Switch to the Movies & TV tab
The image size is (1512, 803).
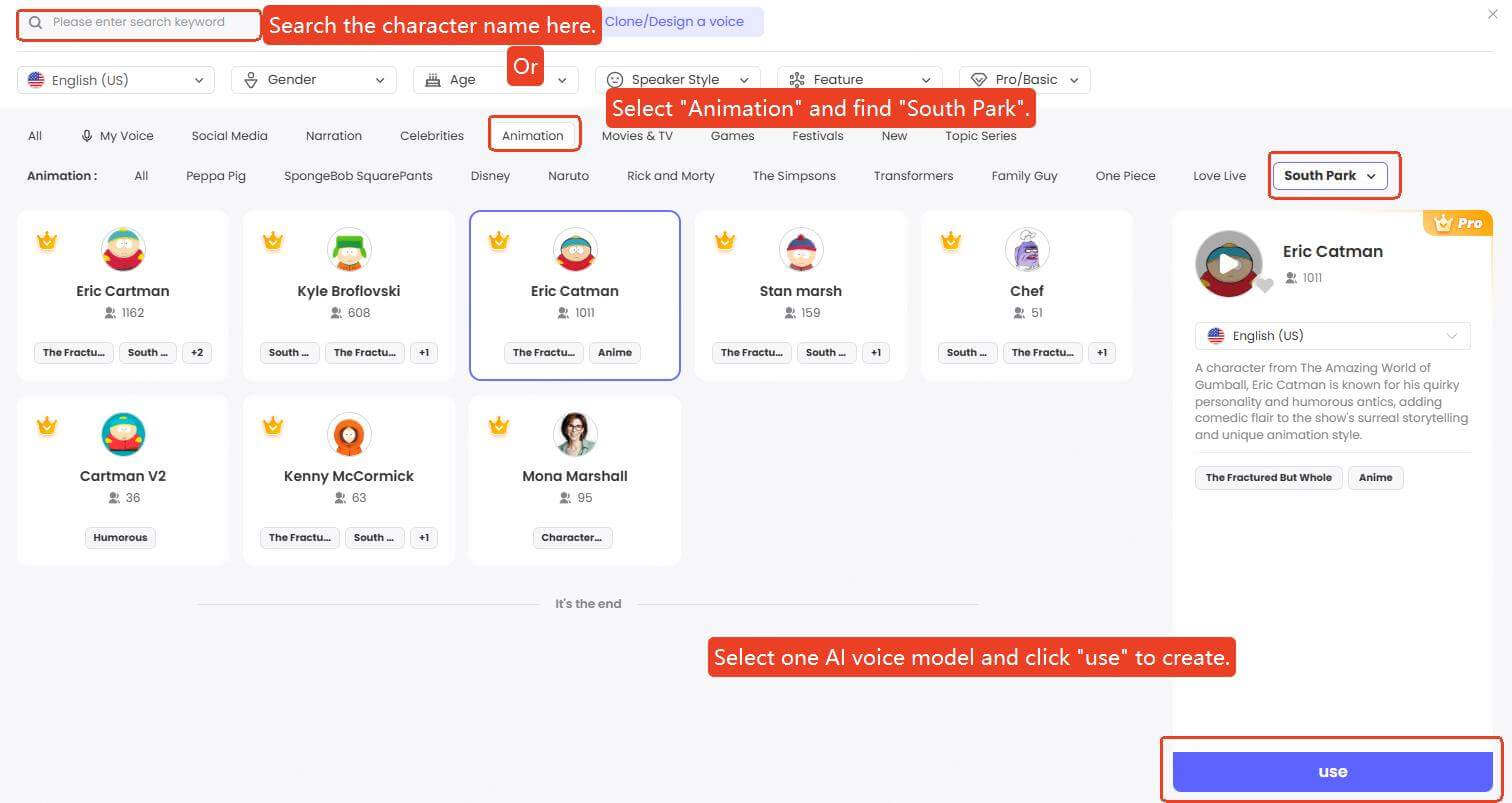coord(637,136)
